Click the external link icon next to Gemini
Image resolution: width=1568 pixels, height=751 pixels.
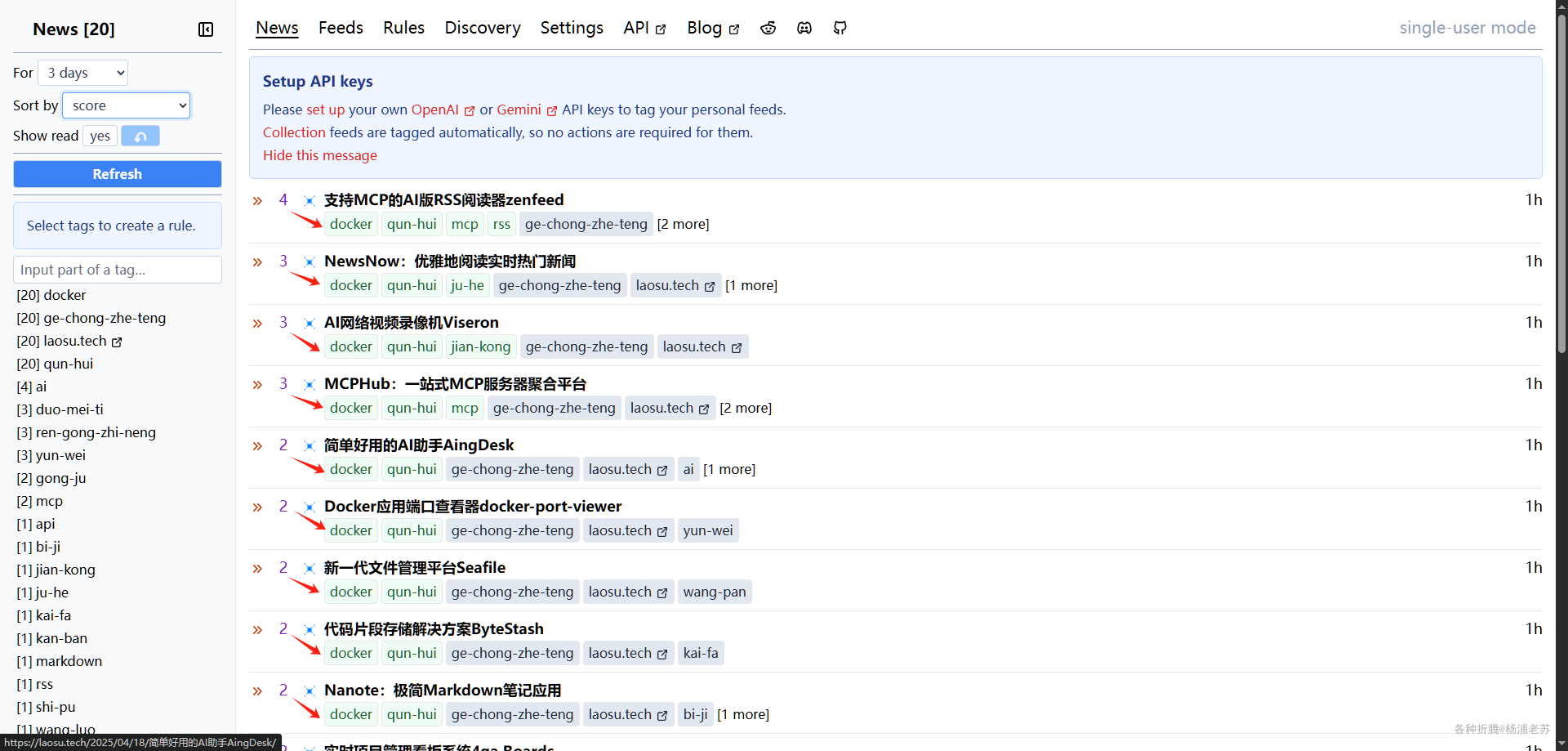(x=552, y=110)
